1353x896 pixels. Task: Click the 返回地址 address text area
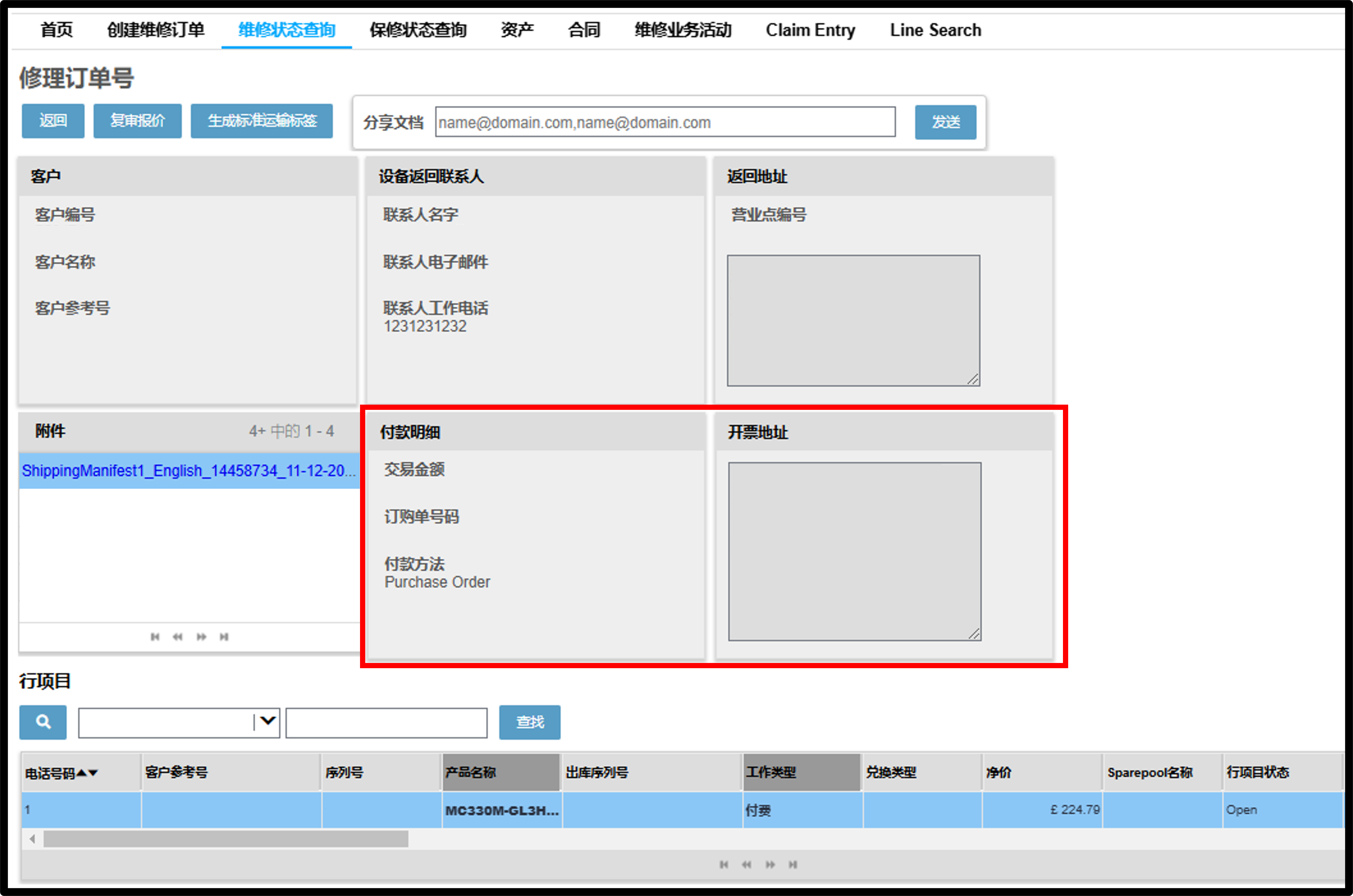click(854, 321)
